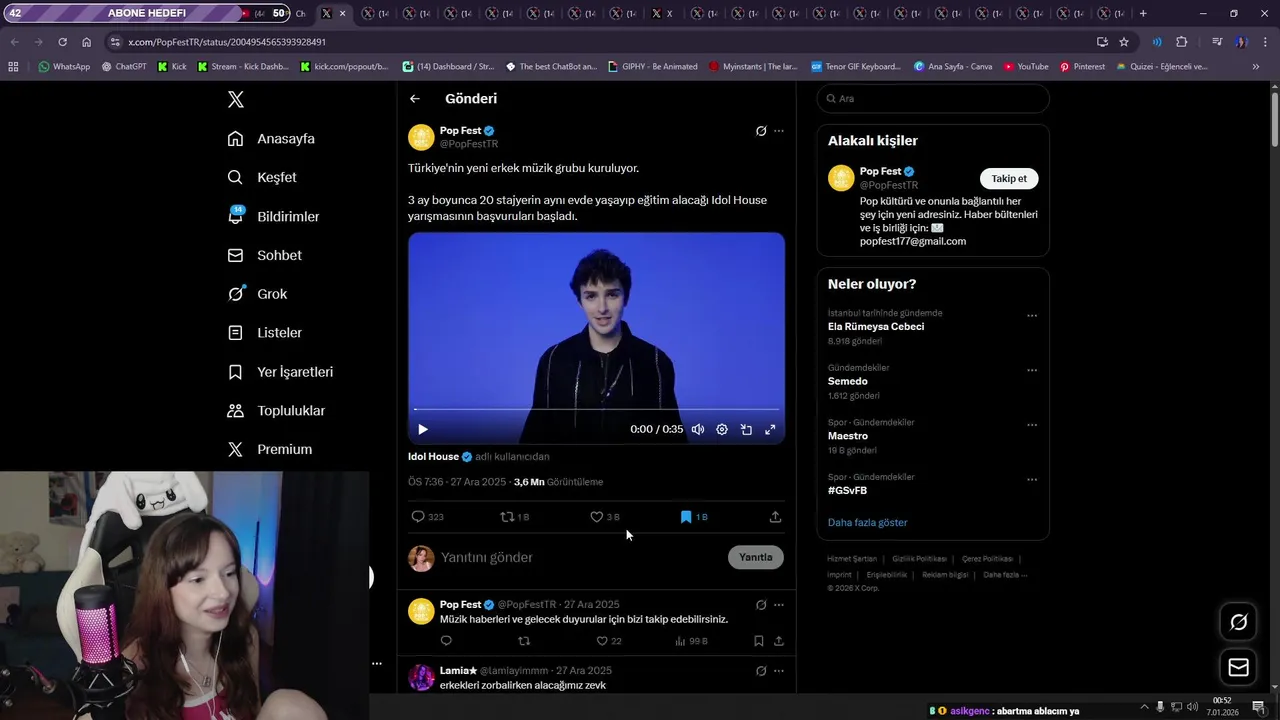Reply to Pop Fest's follow-up comment
The image size is (1280, 720).
pos(446,641)
